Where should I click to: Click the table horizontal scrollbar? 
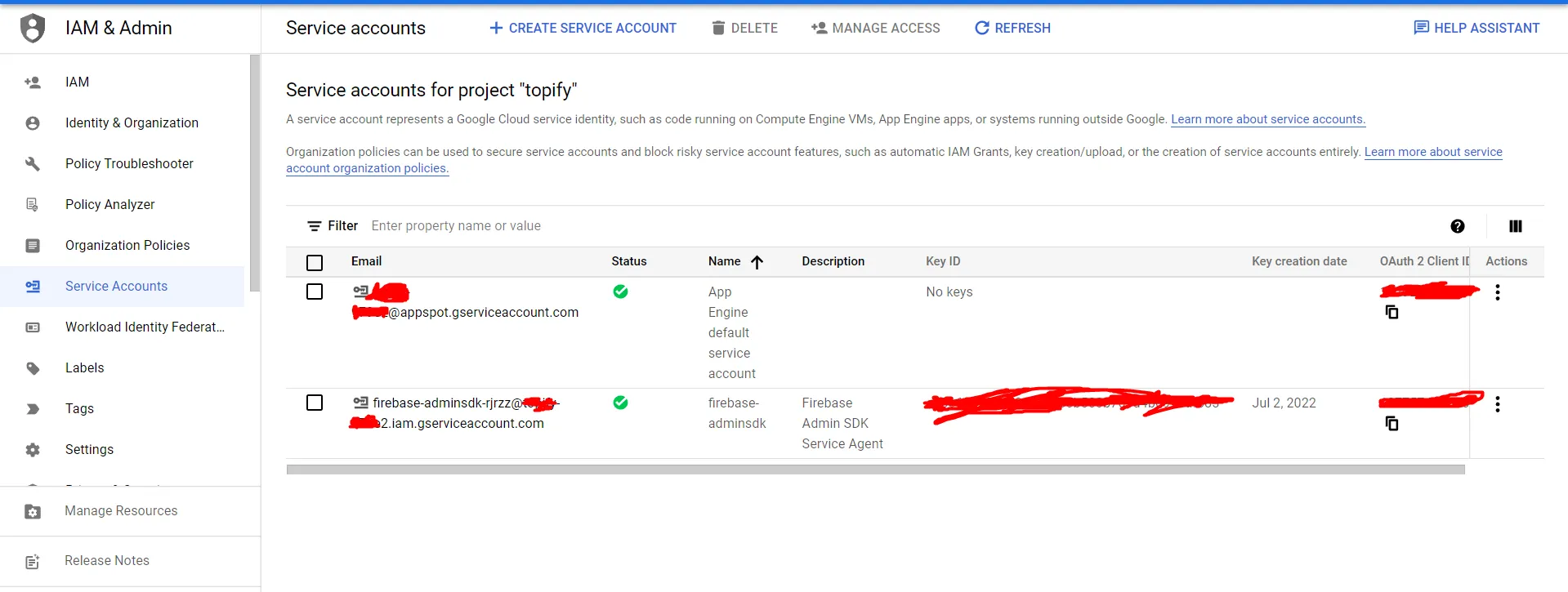click(875, 470)
